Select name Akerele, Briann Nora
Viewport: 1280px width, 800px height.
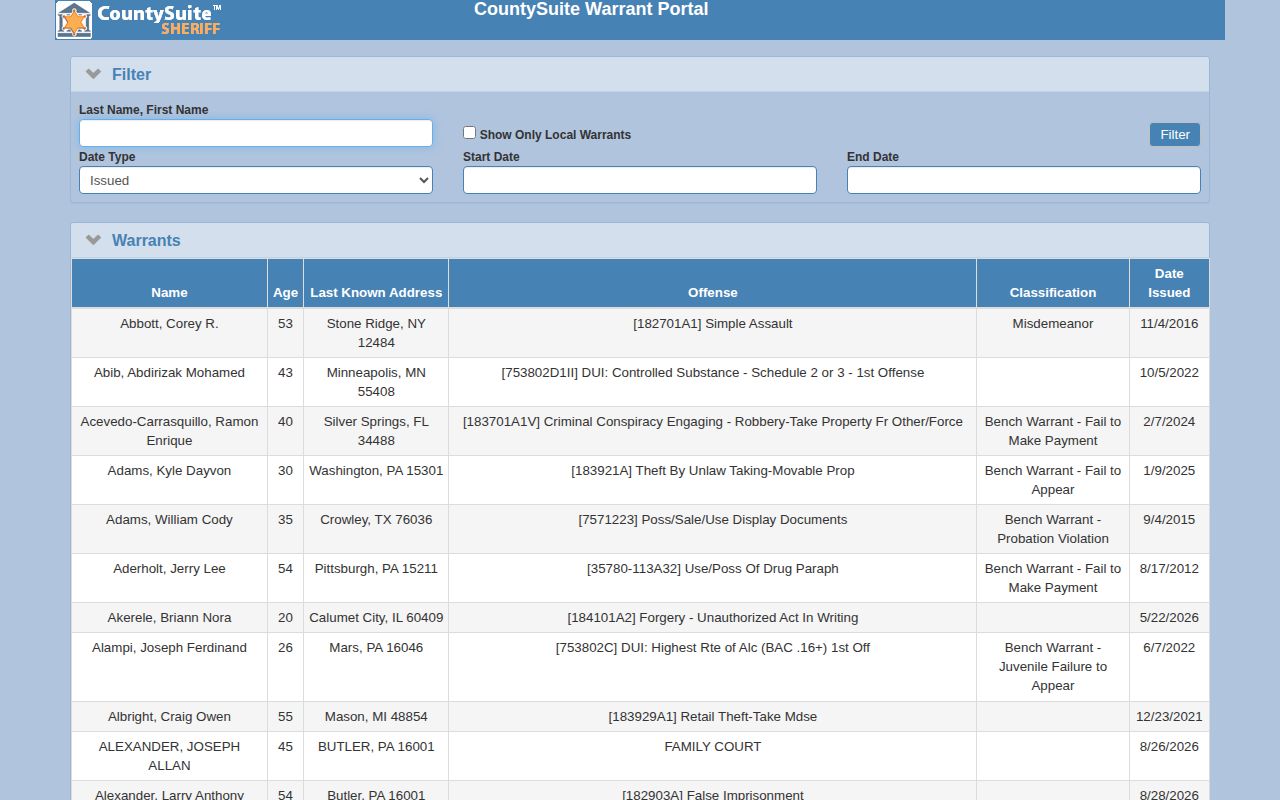point(169,618)
